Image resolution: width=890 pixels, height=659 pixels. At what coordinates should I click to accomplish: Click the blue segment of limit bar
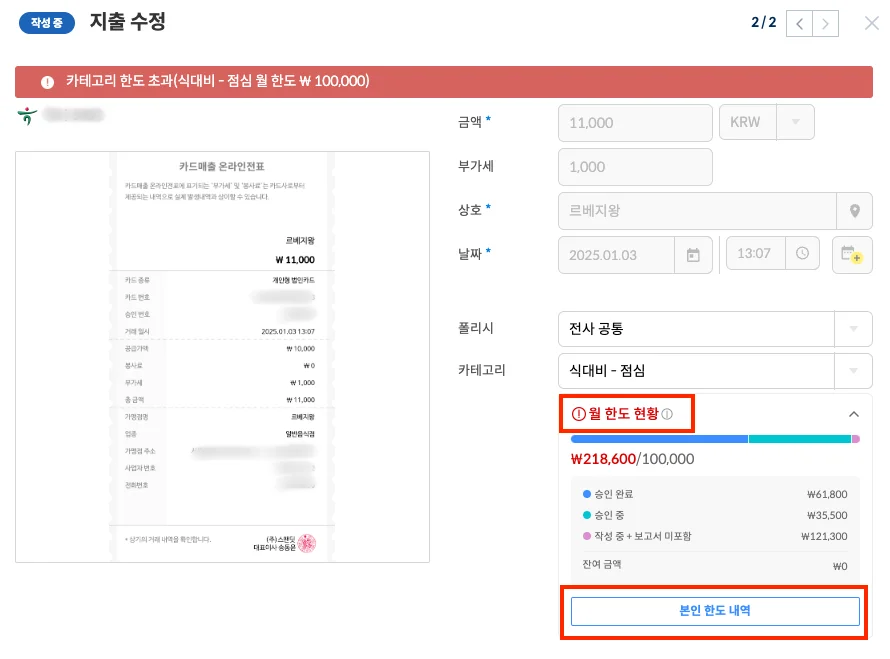click(x=659, y=439)
